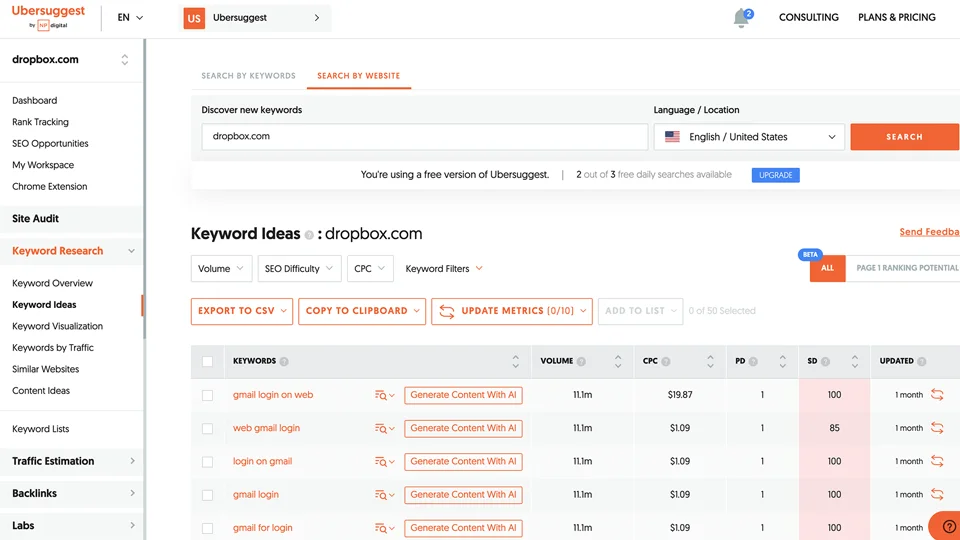The image size is (960, 540).
Task: Click info icon beside SD column header
Action: point(825,361)
